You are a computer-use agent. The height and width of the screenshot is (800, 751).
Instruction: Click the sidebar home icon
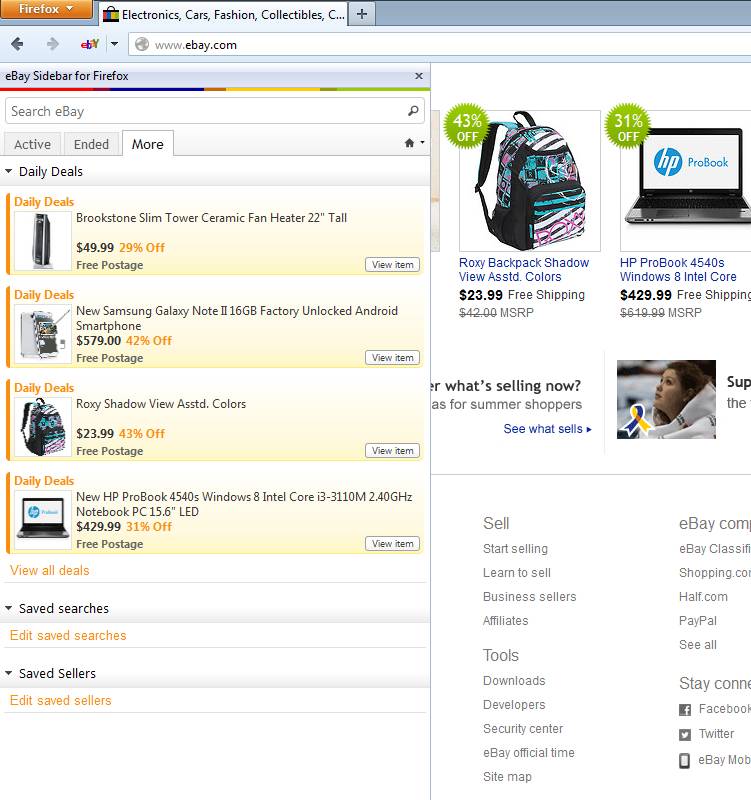(409, 143)
